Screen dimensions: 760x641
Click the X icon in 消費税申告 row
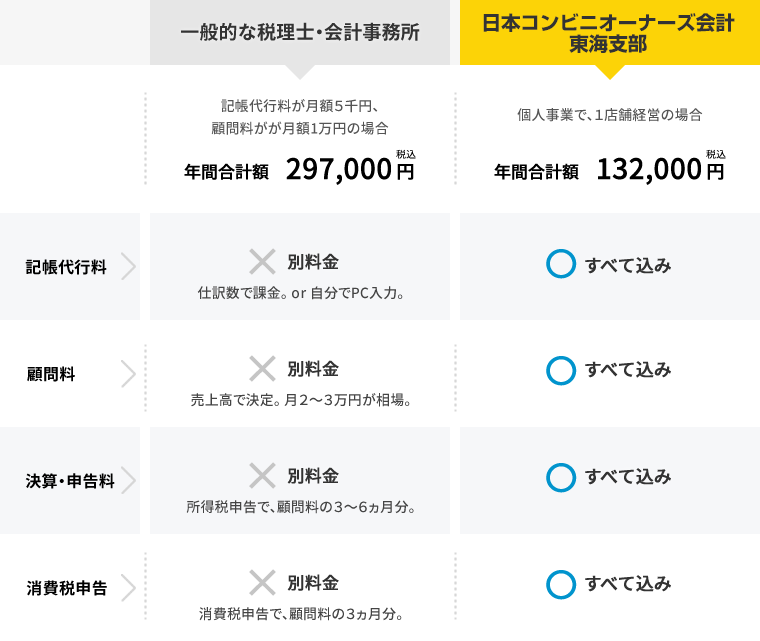click(x=262, y=582)
